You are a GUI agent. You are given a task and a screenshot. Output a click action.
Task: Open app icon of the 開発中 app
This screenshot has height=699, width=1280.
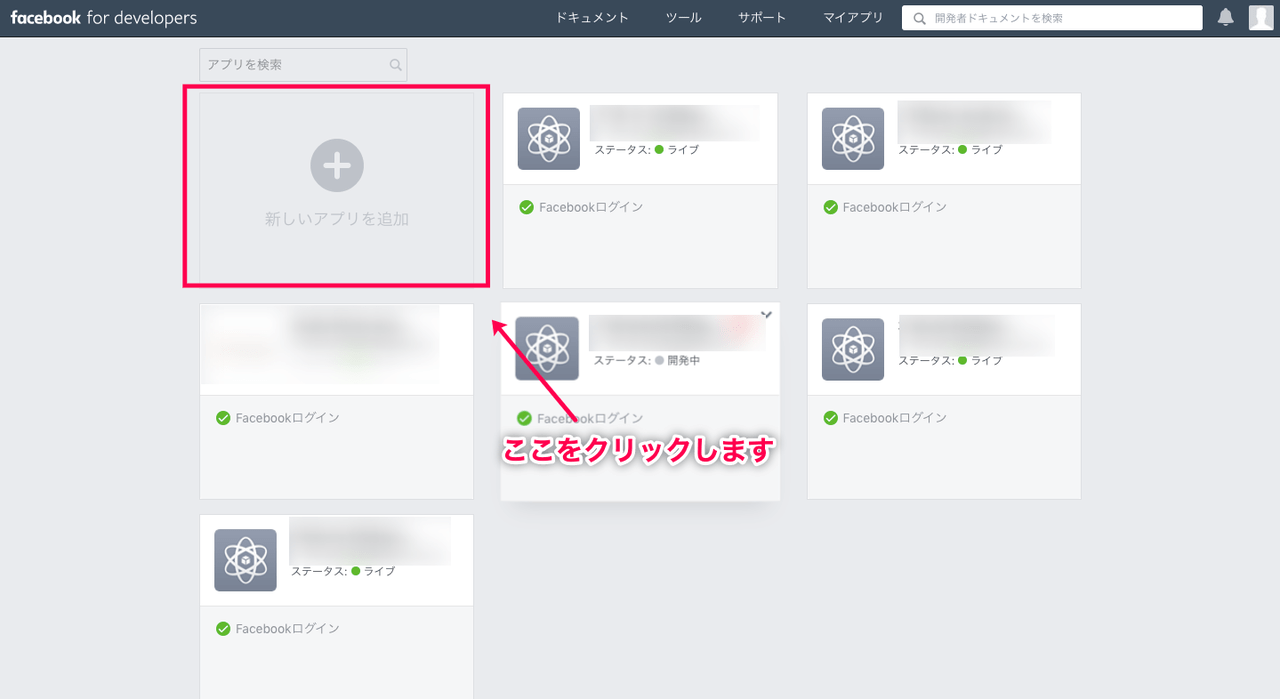(x=547, y=349)
